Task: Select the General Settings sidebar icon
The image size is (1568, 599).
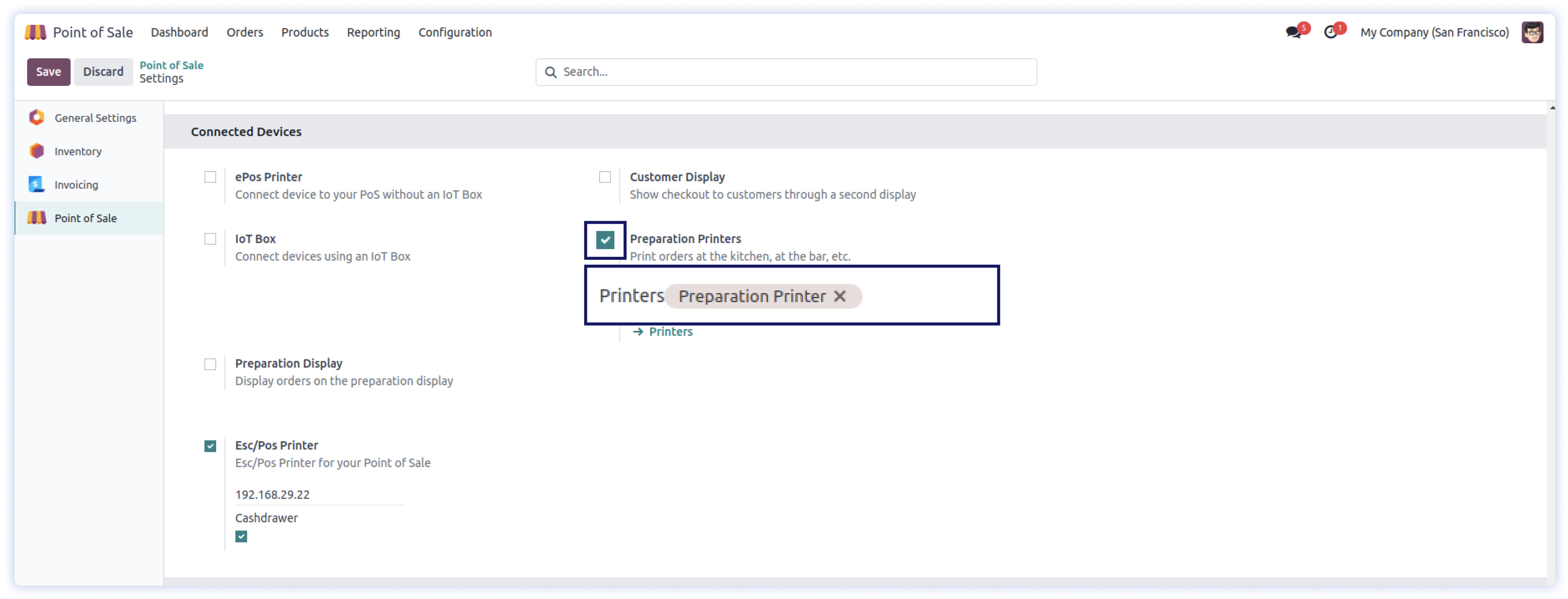Action: point(37,117)
